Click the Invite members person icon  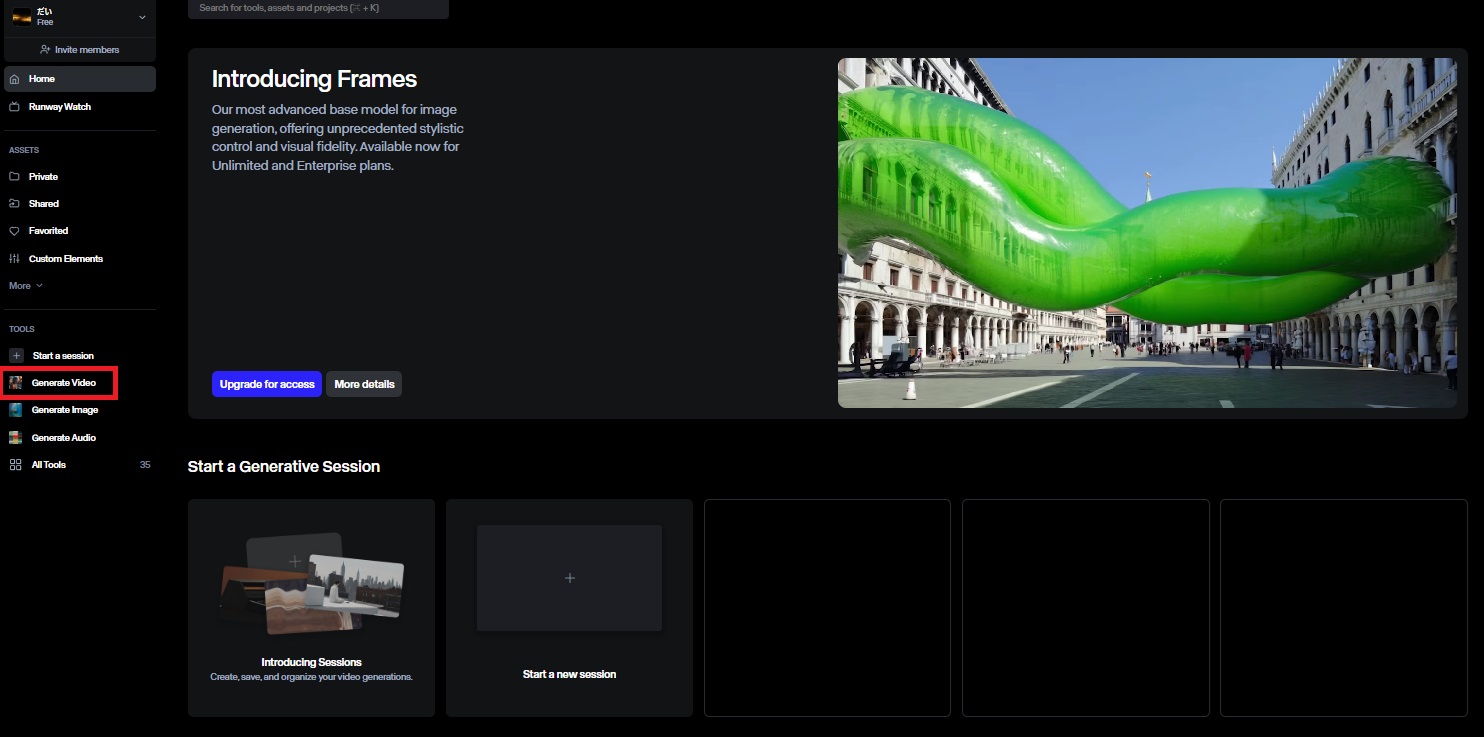click(45, 50)
